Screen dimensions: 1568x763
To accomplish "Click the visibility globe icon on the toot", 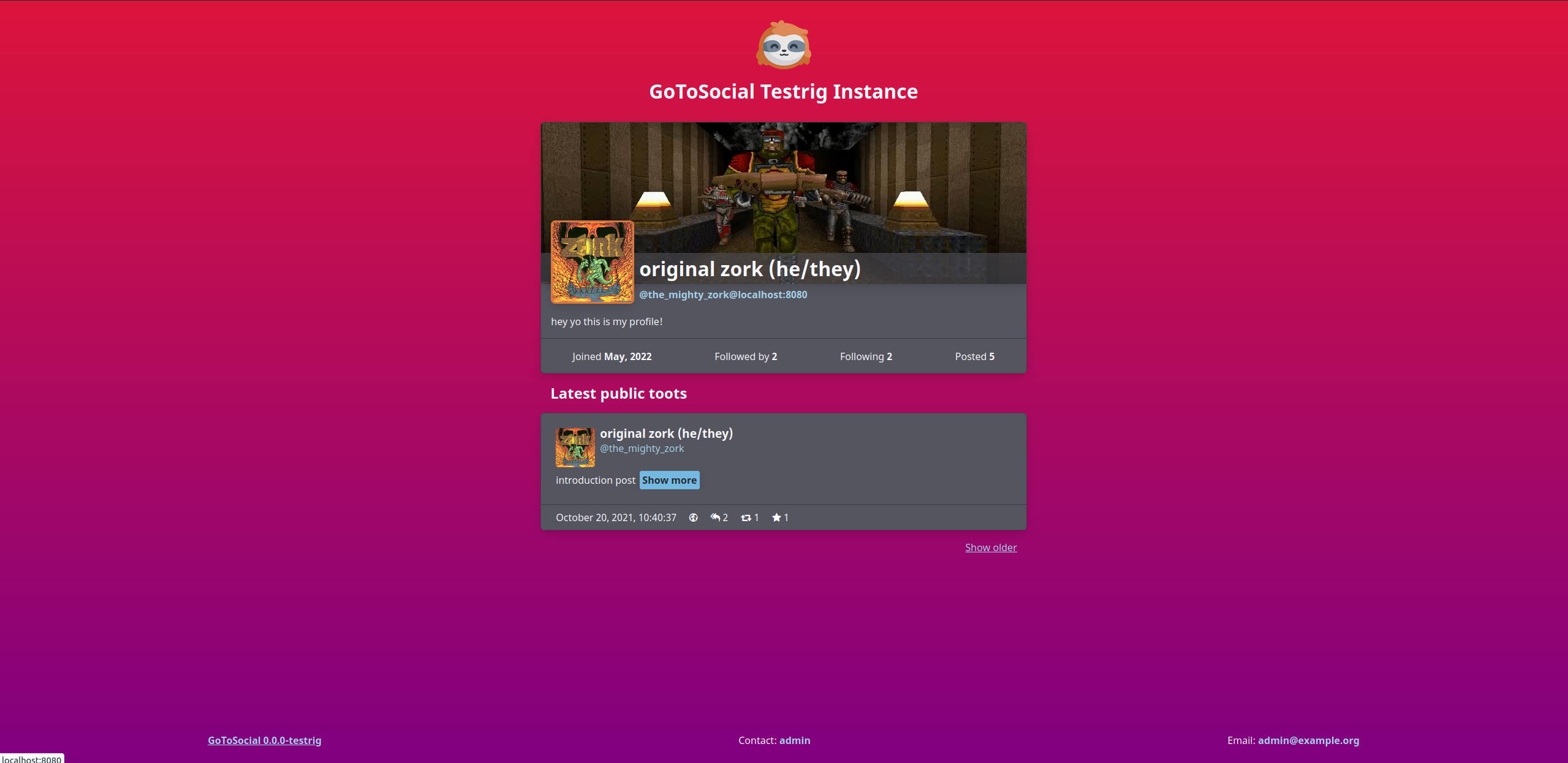I will (692, 517).
